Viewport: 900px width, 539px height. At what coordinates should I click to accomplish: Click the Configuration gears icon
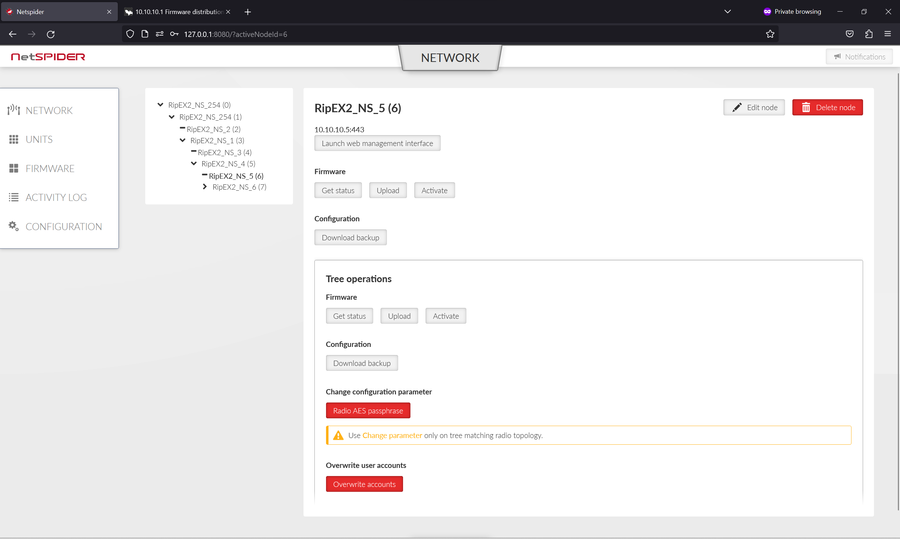tap(14, 226)
